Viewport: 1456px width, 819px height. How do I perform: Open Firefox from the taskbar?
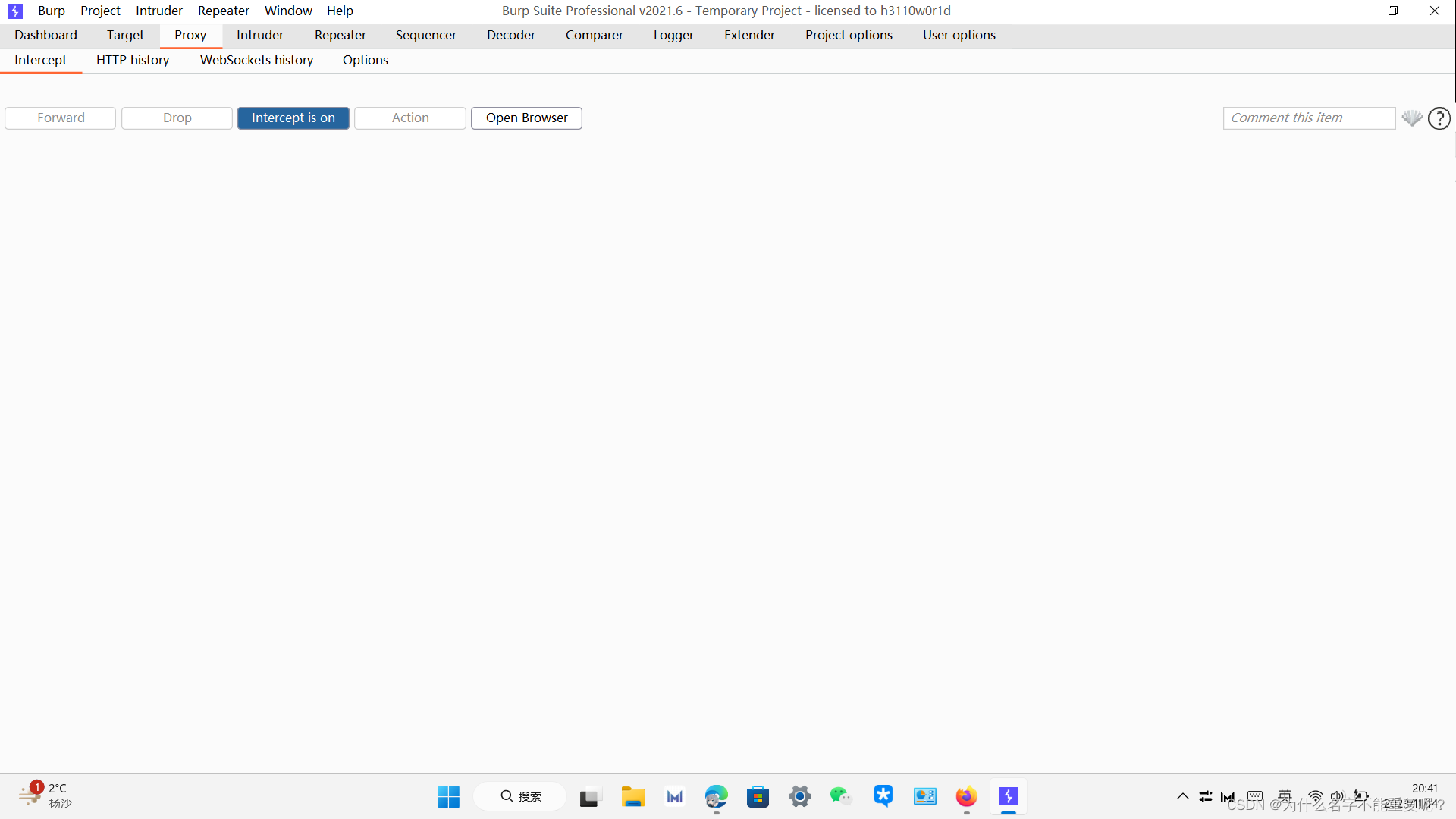click(966, 797)
